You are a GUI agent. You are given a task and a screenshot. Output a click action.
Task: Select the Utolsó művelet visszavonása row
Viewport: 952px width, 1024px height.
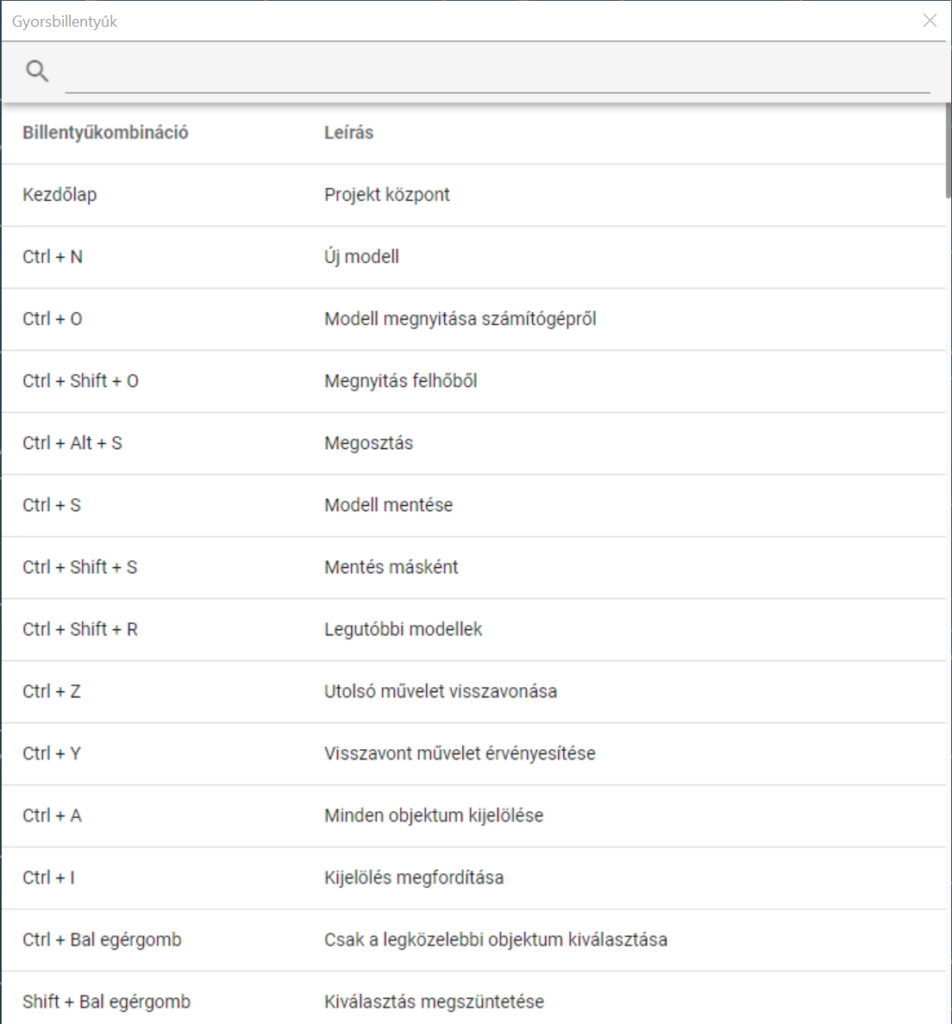pos(473,692)
